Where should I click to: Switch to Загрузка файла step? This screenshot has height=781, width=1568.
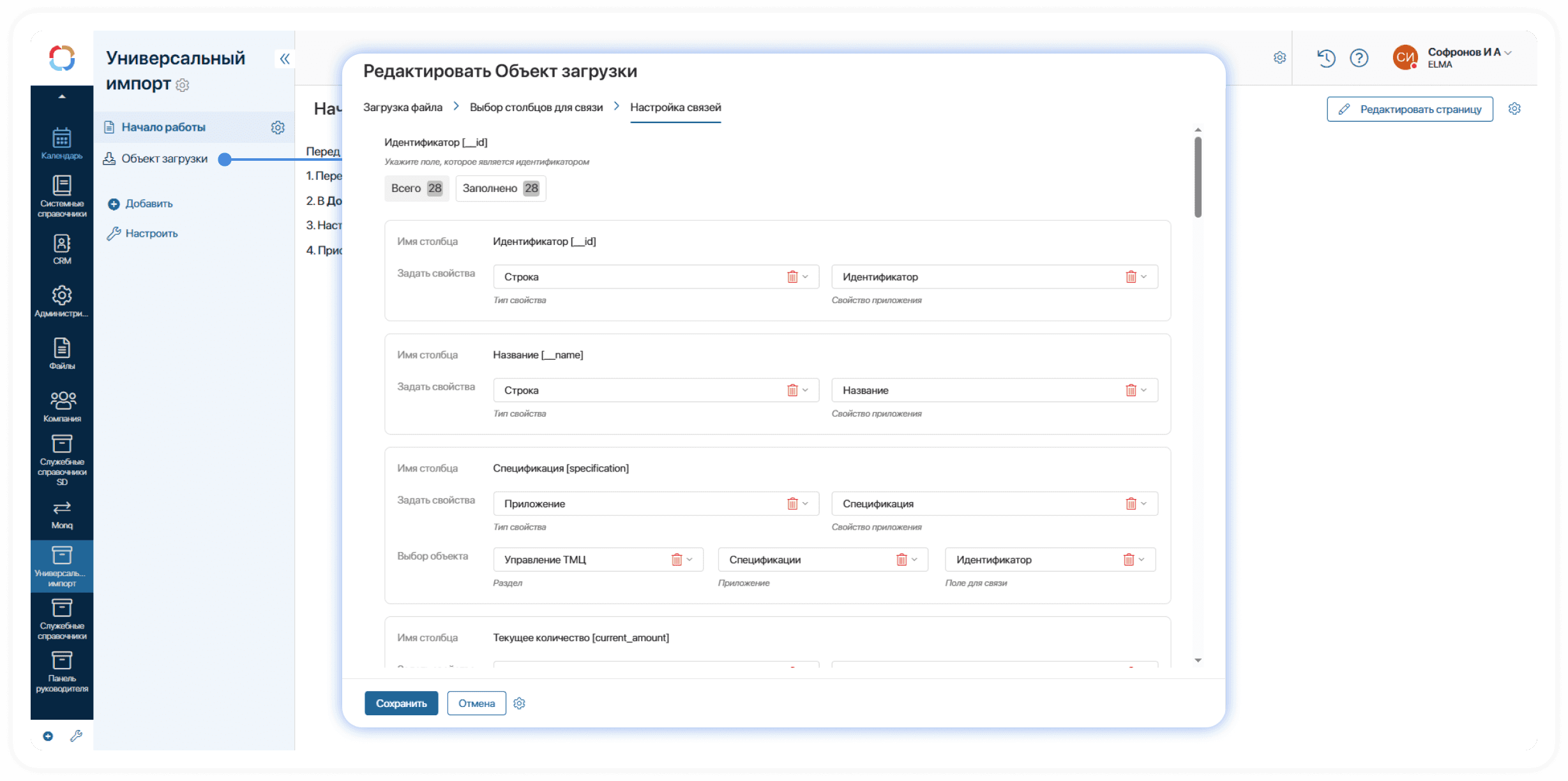click(x=402, y=107)
